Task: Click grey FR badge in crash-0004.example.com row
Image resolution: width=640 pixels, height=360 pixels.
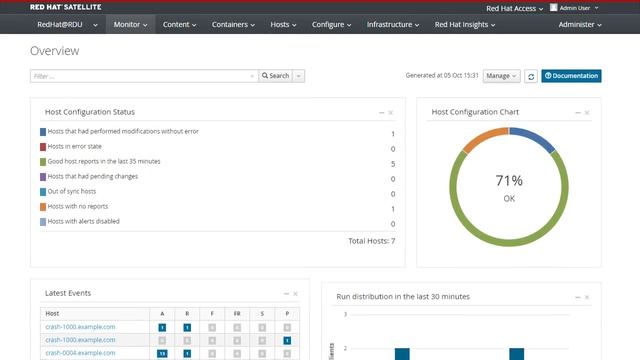Action: pyautogui.click(x=237, y=353)
